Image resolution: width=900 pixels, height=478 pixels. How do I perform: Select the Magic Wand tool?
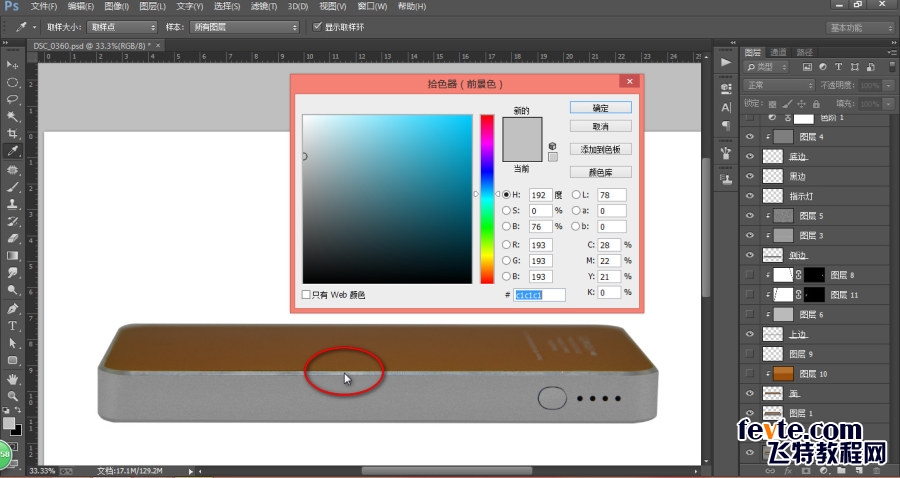tap(12, 116)
